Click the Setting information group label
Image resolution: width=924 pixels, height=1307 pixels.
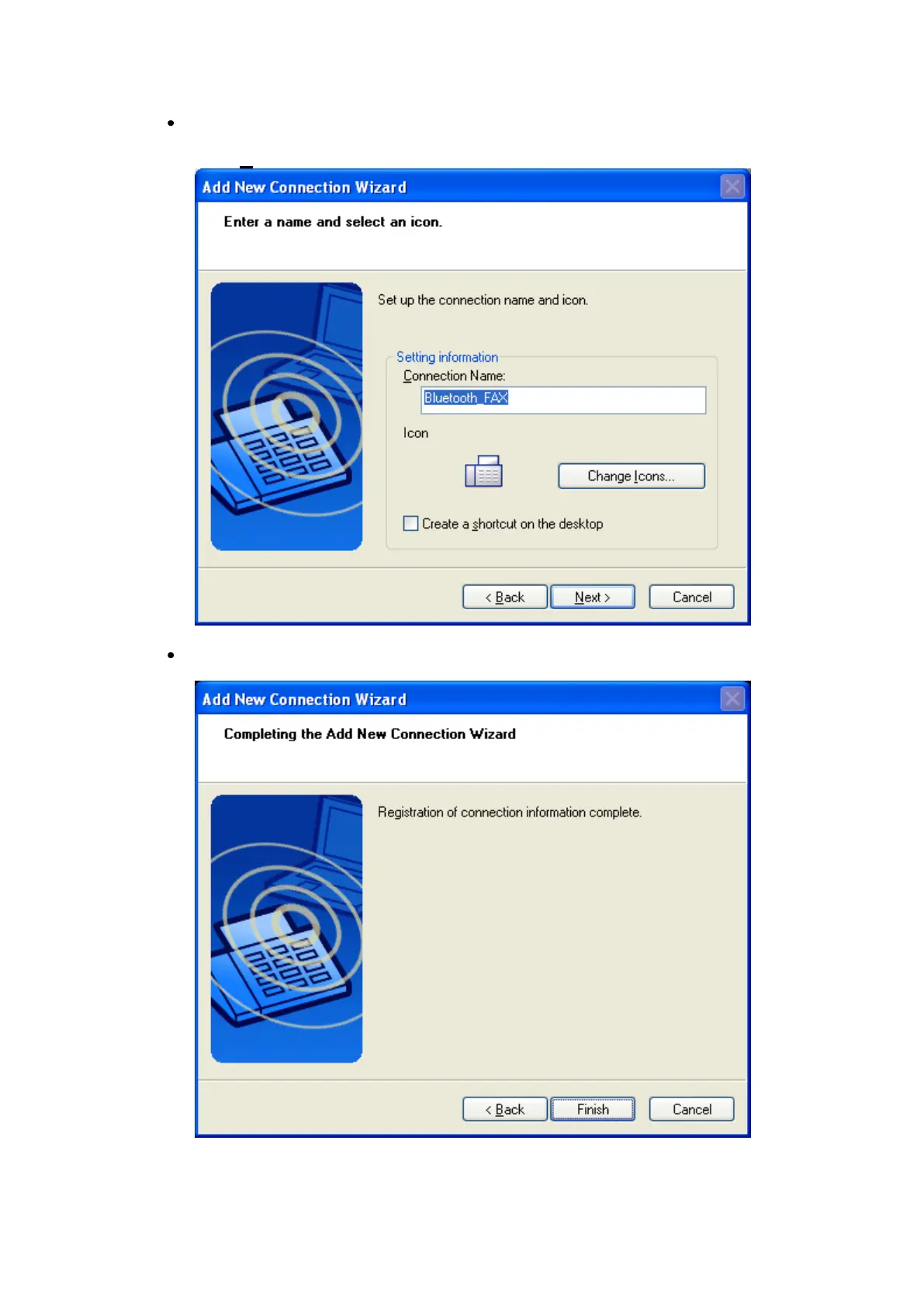pyautogui.click(x=448, y=357)
